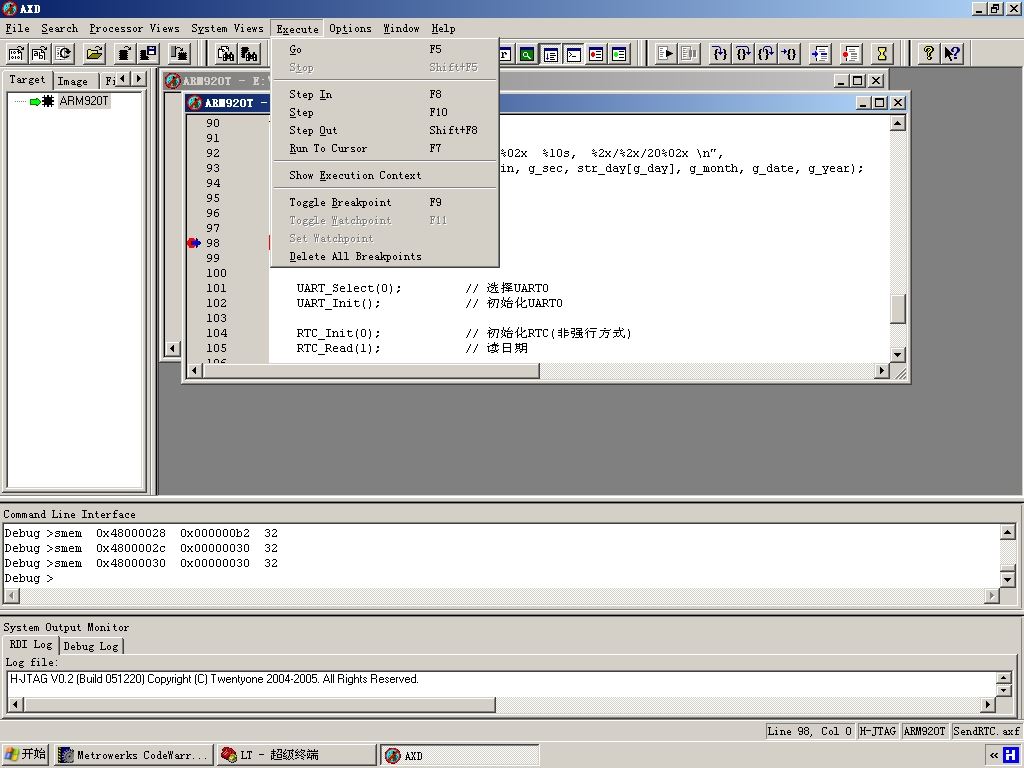Open the Search menu

pos(59,29)
